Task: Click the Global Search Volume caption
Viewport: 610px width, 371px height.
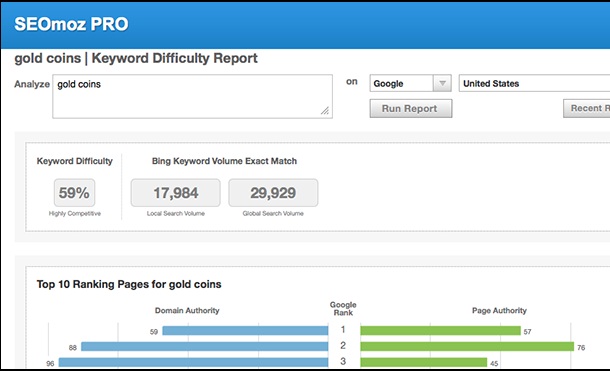Action: pyautogui.click(x=273, y=214)
